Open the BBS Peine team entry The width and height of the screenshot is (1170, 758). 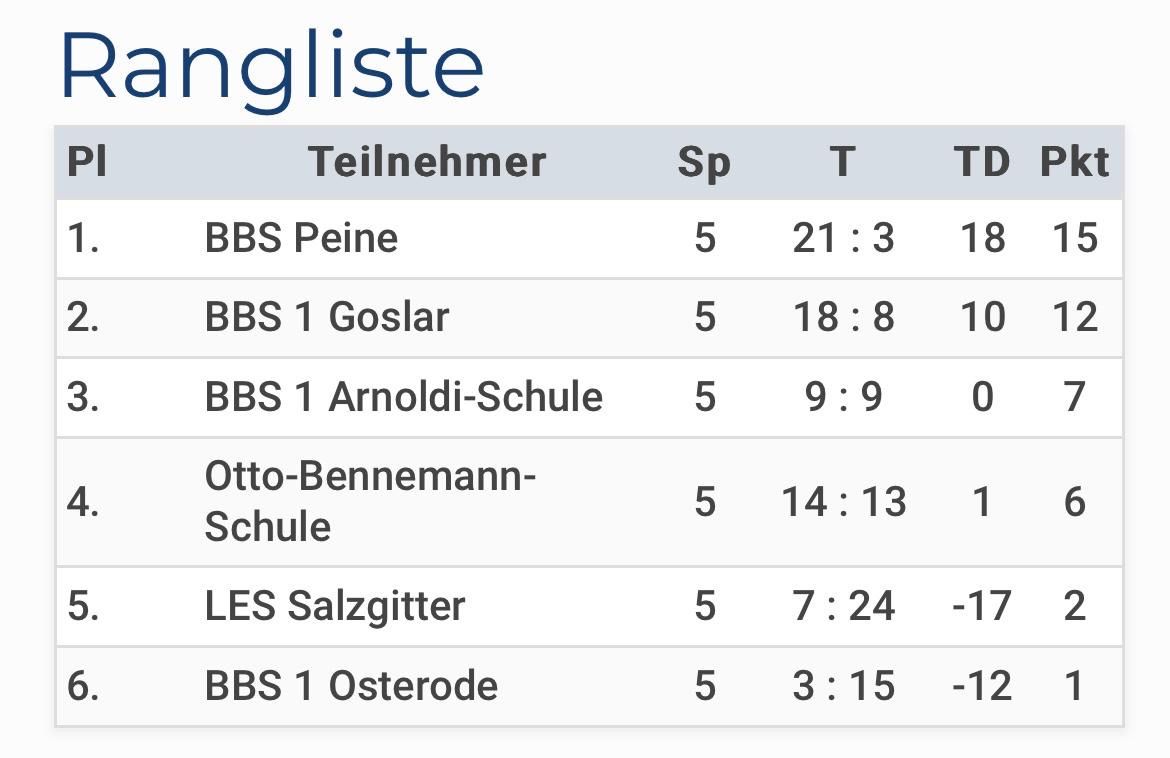coord(301,238)
